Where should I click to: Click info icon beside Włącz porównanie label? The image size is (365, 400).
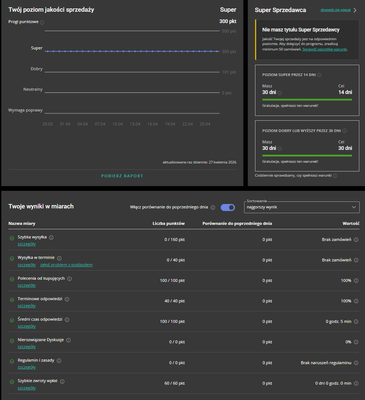pyautogui.click(x=213, y=207)
